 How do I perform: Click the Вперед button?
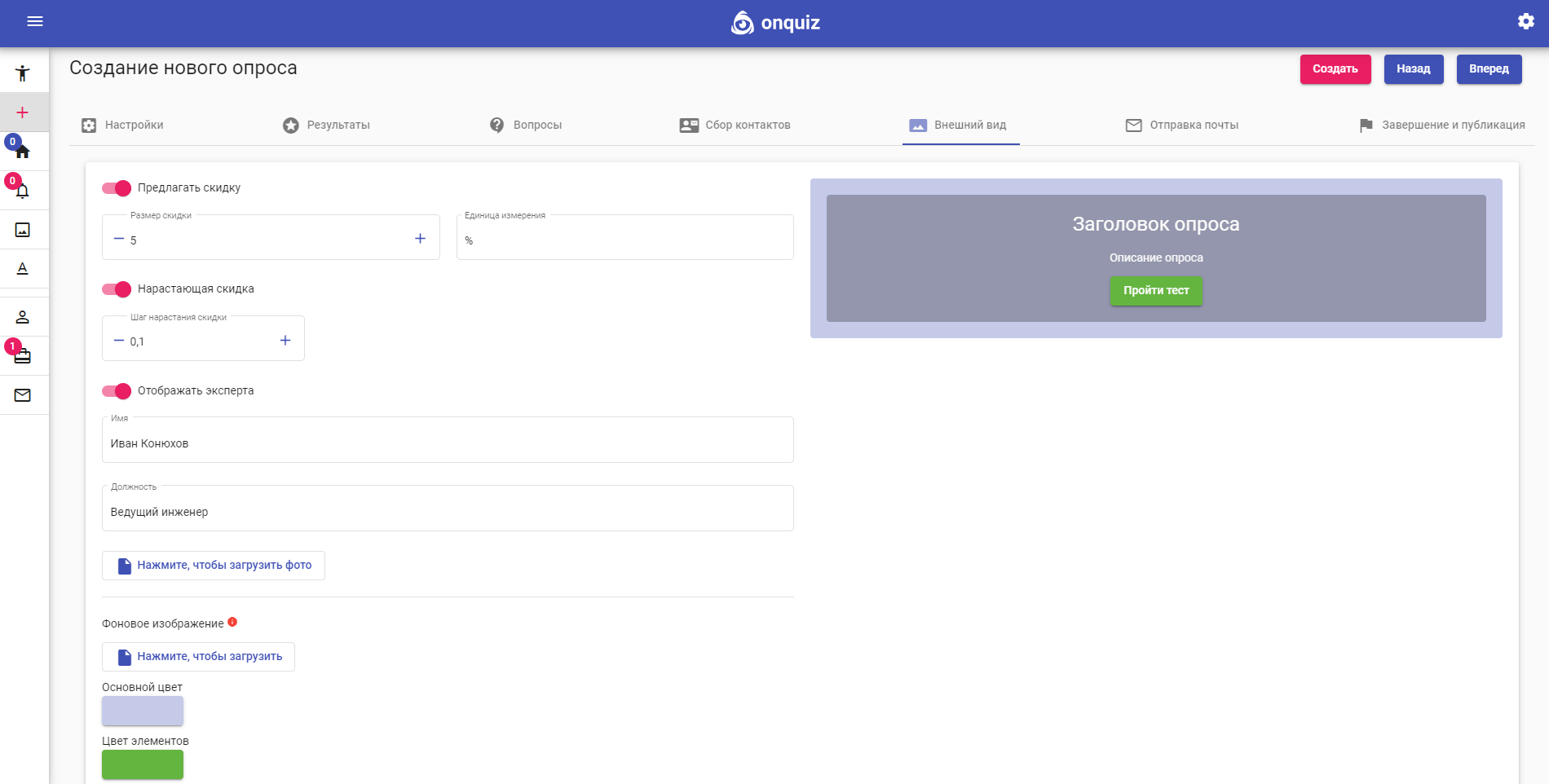[x=1489, y=69]
